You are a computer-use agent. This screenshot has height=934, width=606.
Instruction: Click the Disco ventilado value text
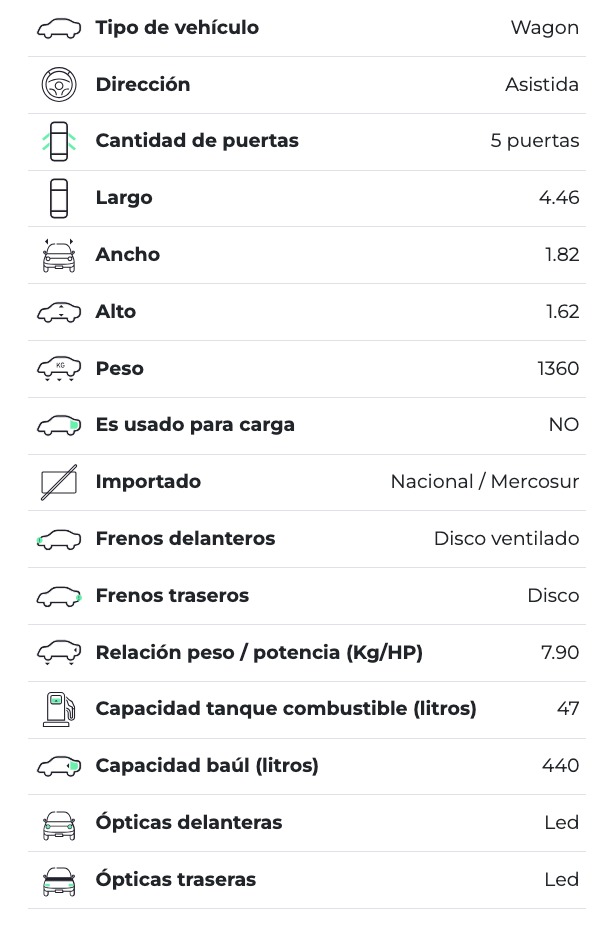click(x=506, y=539)
